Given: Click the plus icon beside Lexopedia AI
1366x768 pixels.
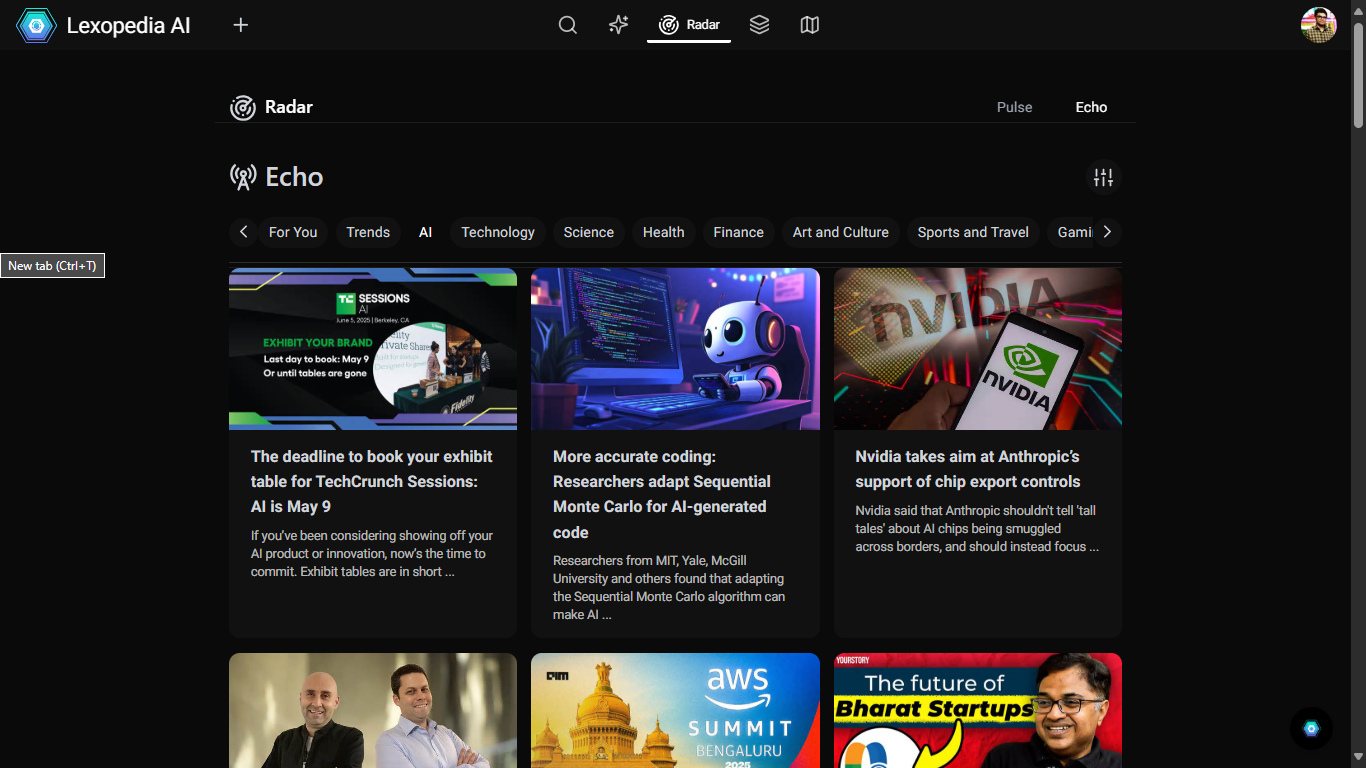Looking at the screenshot, I should 240,25.
